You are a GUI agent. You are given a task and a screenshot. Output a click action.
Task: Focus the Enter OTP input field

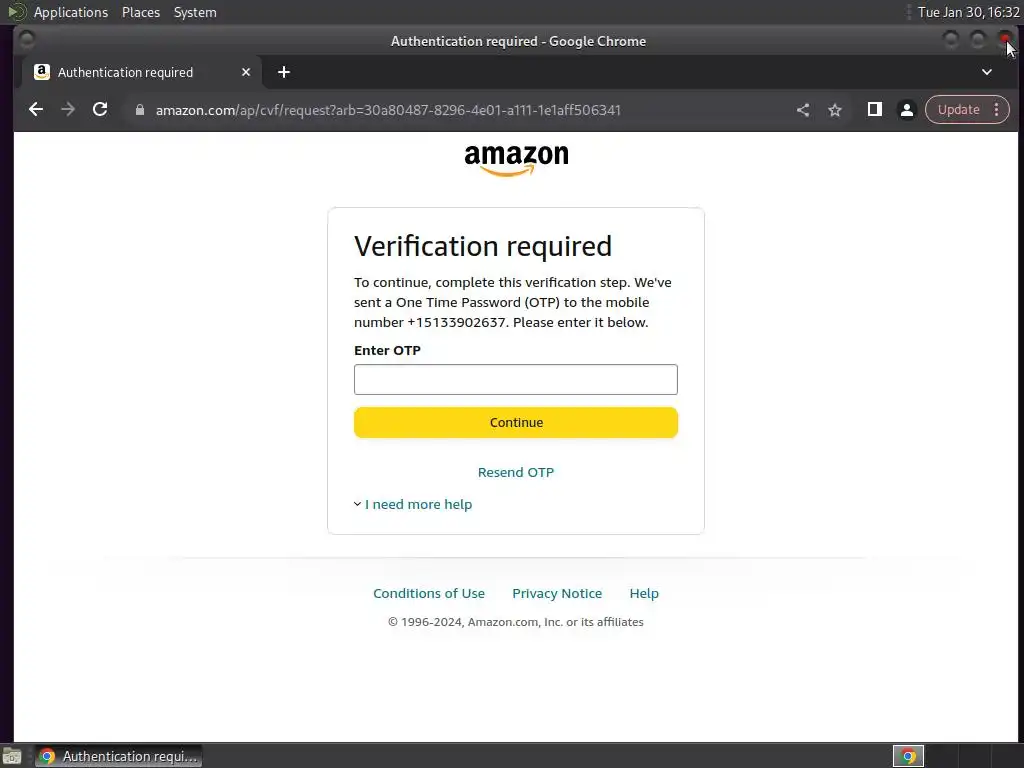516,379
